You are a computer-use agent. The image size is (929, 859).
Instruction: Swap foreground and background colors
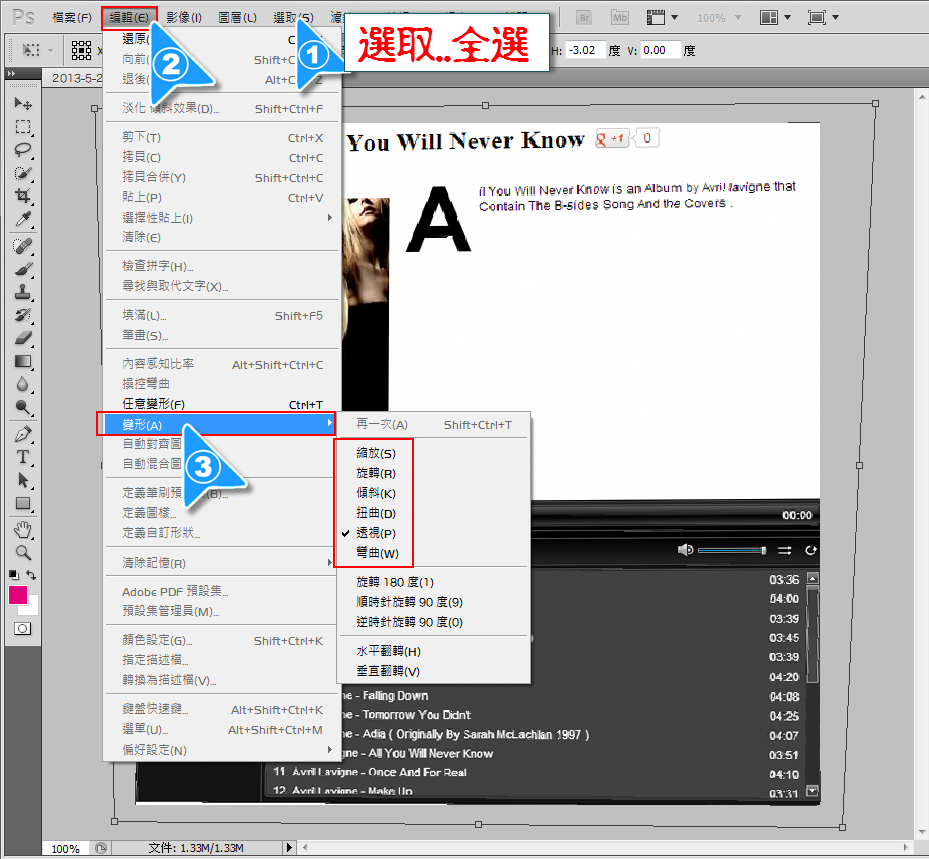click(31, 575)
